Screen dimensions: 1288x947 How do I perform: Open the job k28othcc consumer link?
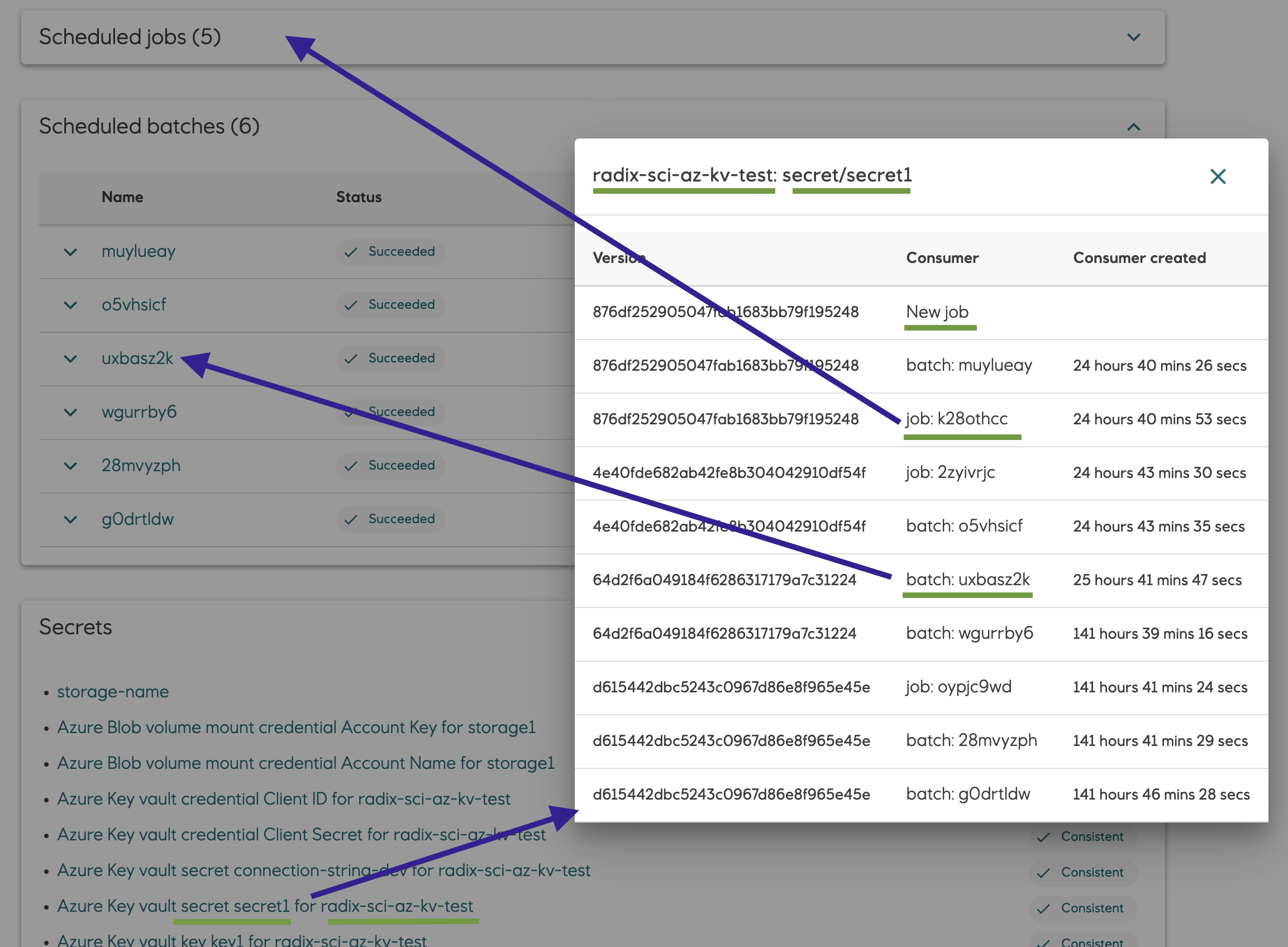pyautogui.click(x=957, y=418)
